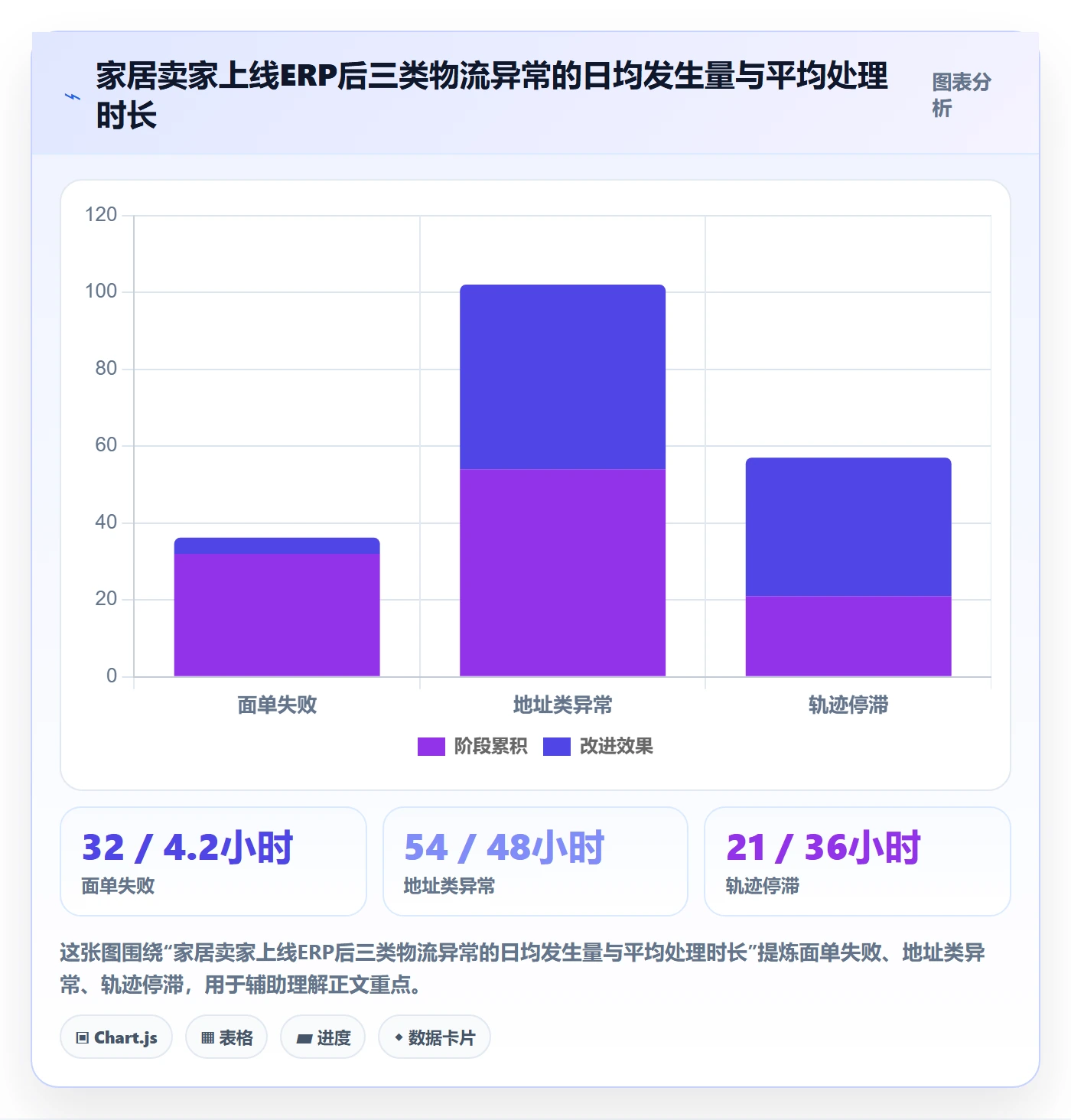Click the 120 y-axis tick label

pos(101,214)
